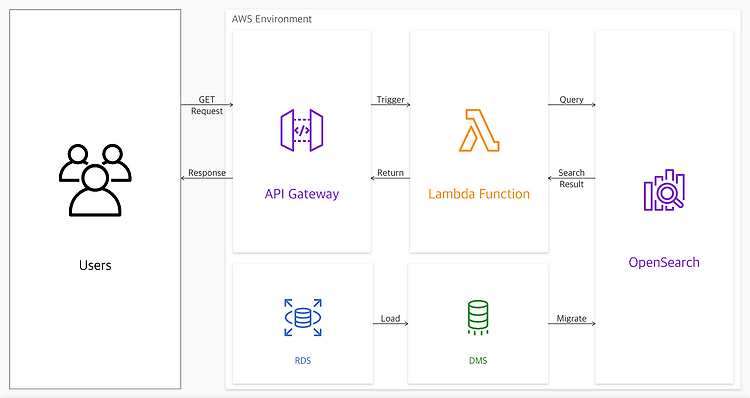The height and width of the screenshot is (398, 750).
Task: Click the OpenSearch magnifier icon
Action: [664, 190]
